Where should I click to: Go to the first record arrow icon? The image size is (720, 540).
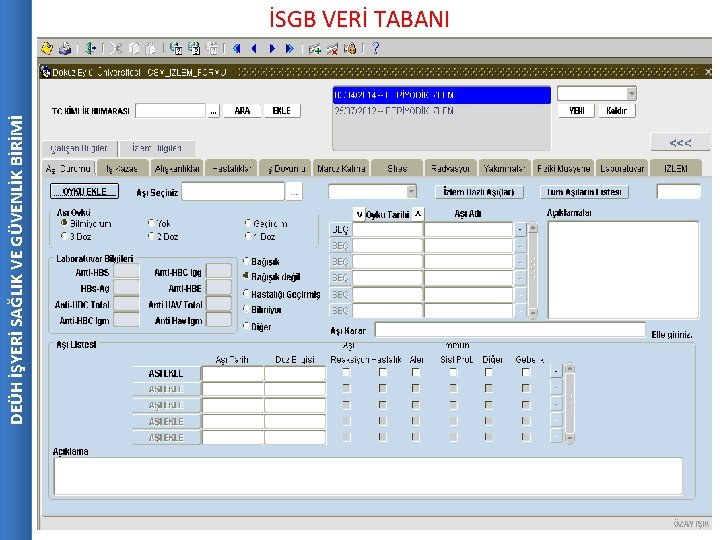tap(237, 48)
